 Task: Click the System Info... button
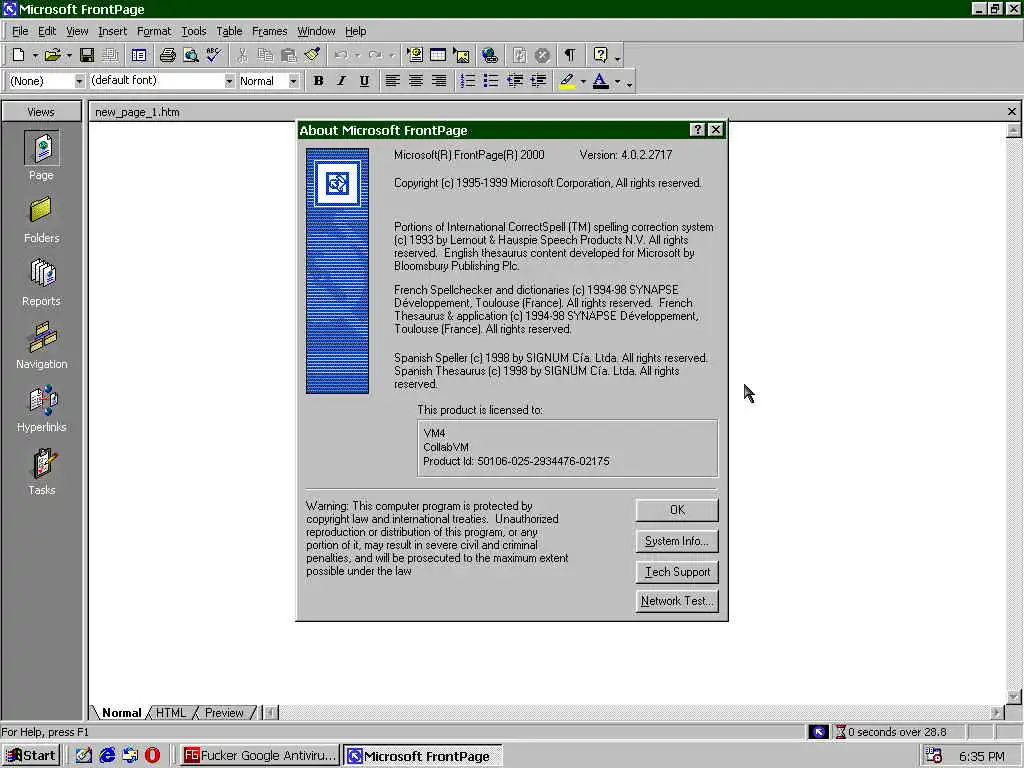pos(677,541)
